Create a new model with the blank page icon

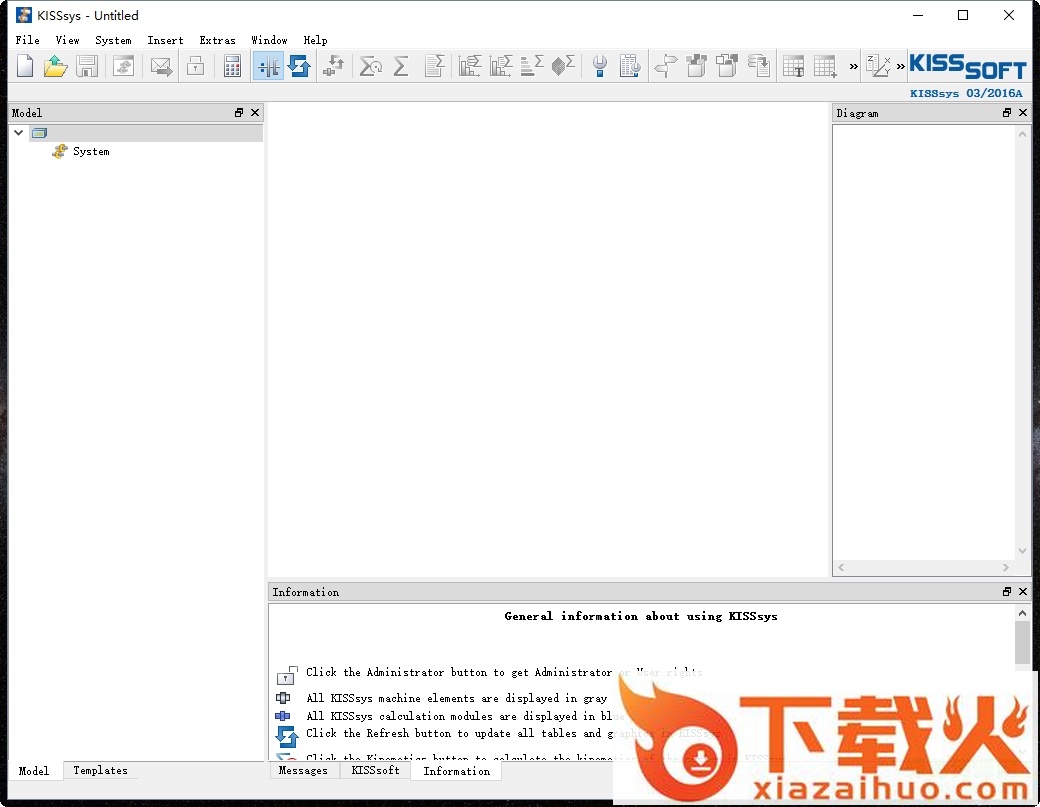(x=25, y=66)
